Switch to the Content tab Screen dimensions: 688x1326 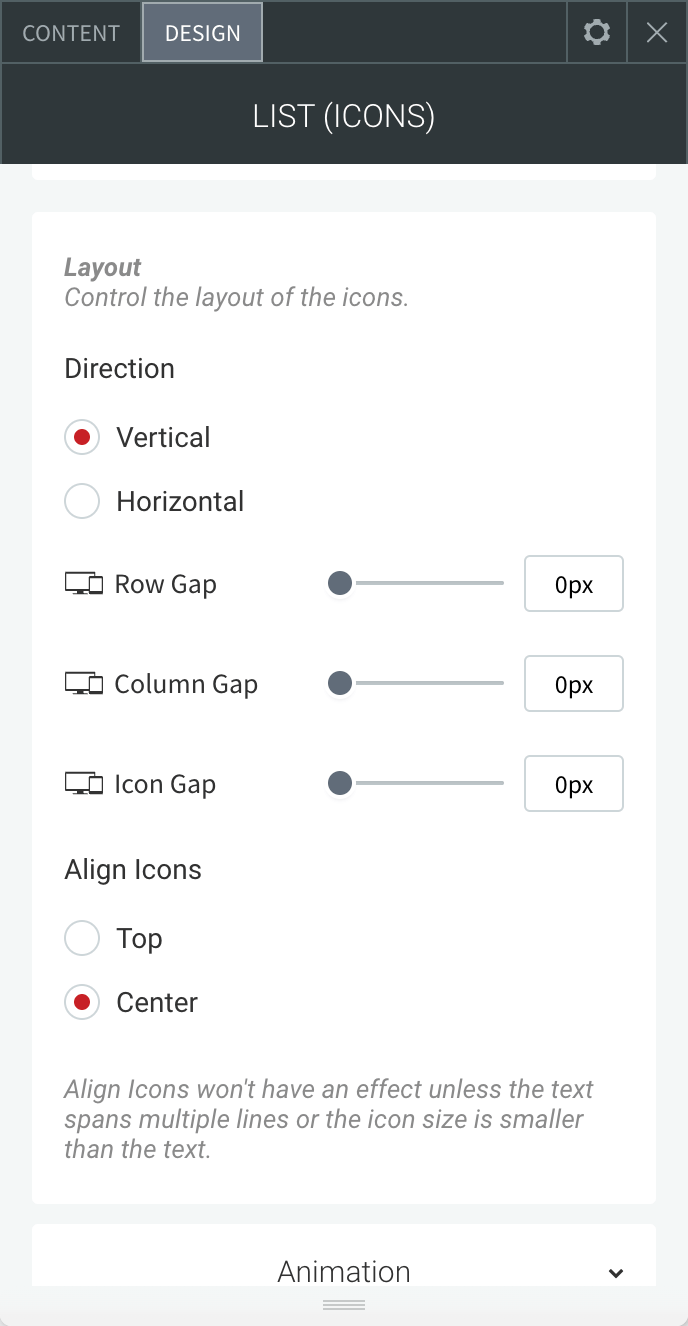(71, 32)
